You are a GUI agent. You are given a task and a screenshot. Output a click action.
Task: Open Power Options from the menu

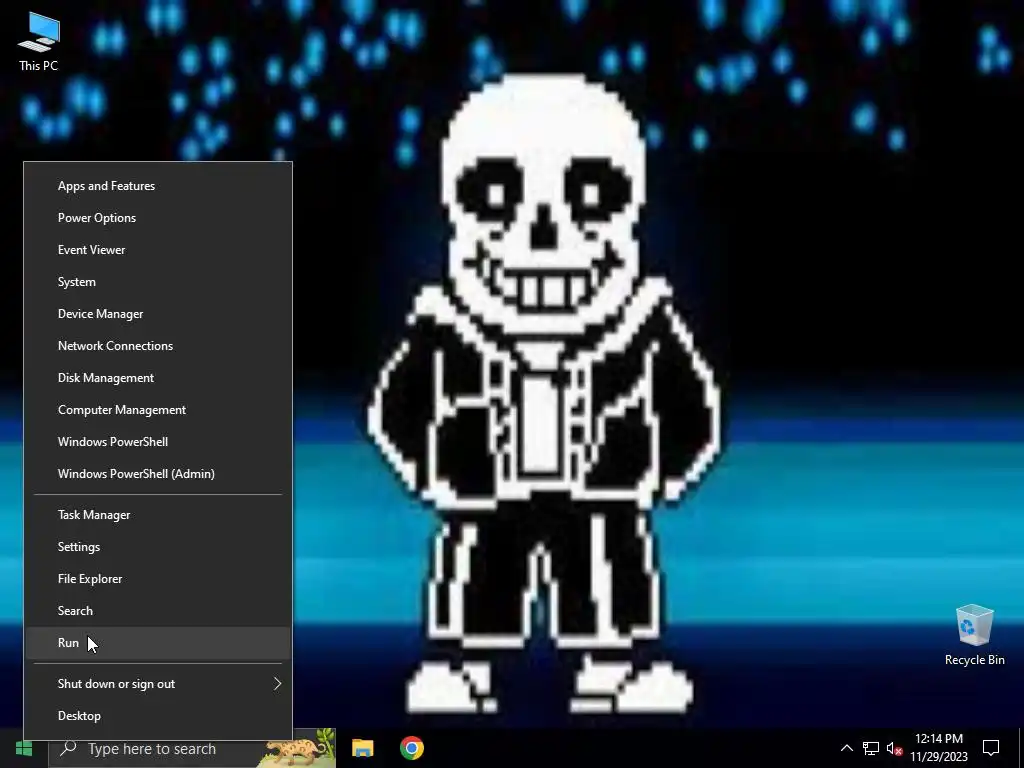[x=158, y=218]
